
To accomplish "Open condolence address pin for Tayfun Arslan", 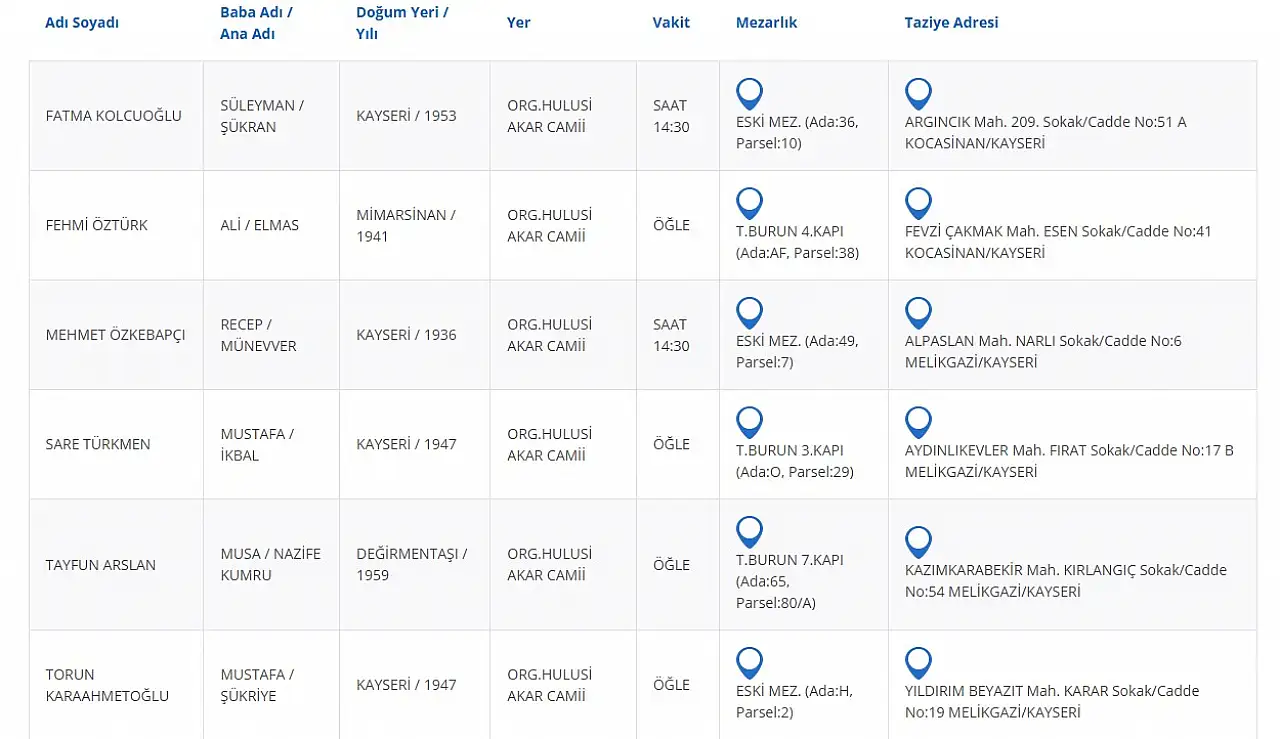I will (918, 542).
